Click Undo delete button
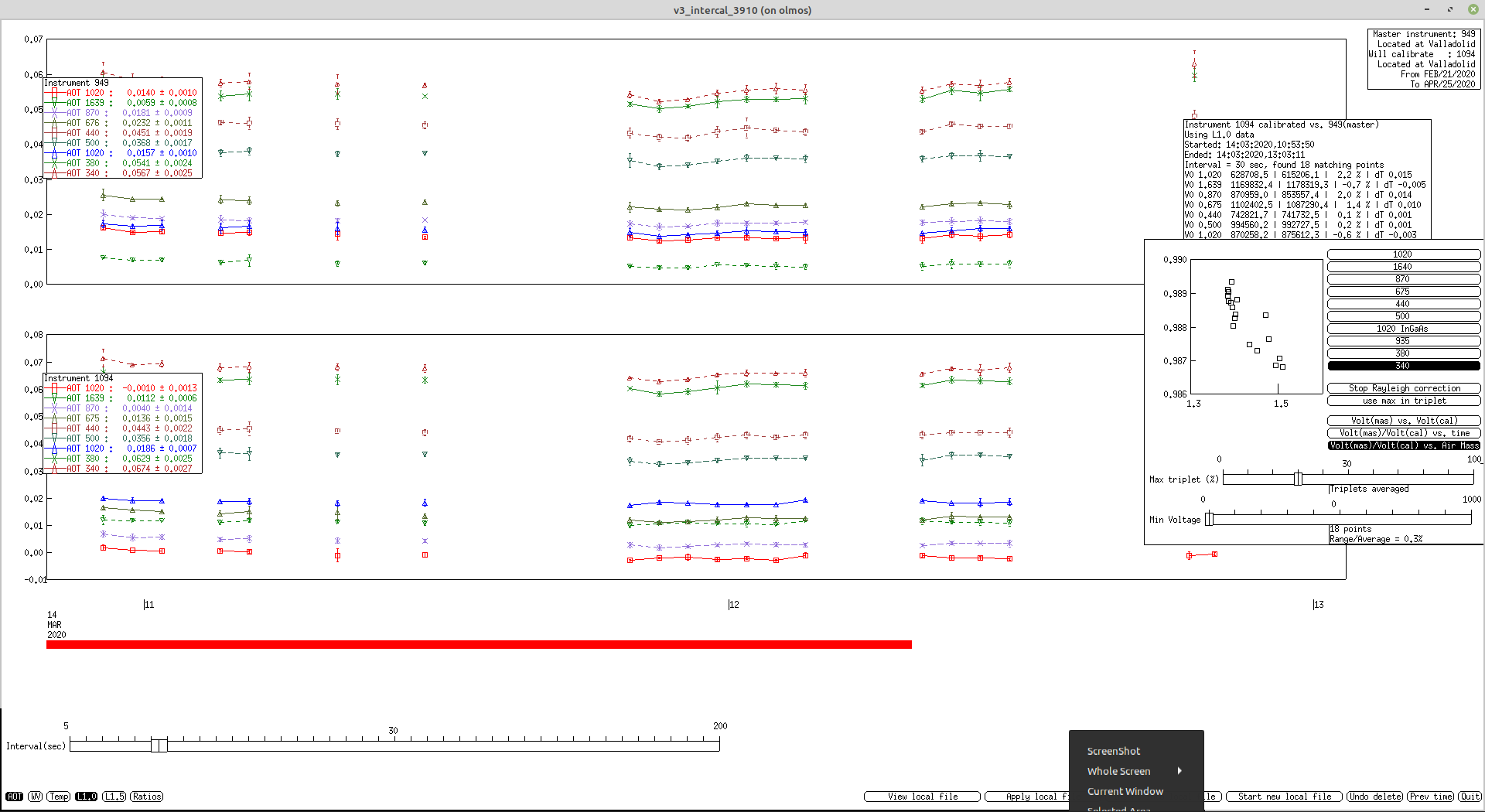Screen dimensions: 1485x812 tap(1374, 797)
